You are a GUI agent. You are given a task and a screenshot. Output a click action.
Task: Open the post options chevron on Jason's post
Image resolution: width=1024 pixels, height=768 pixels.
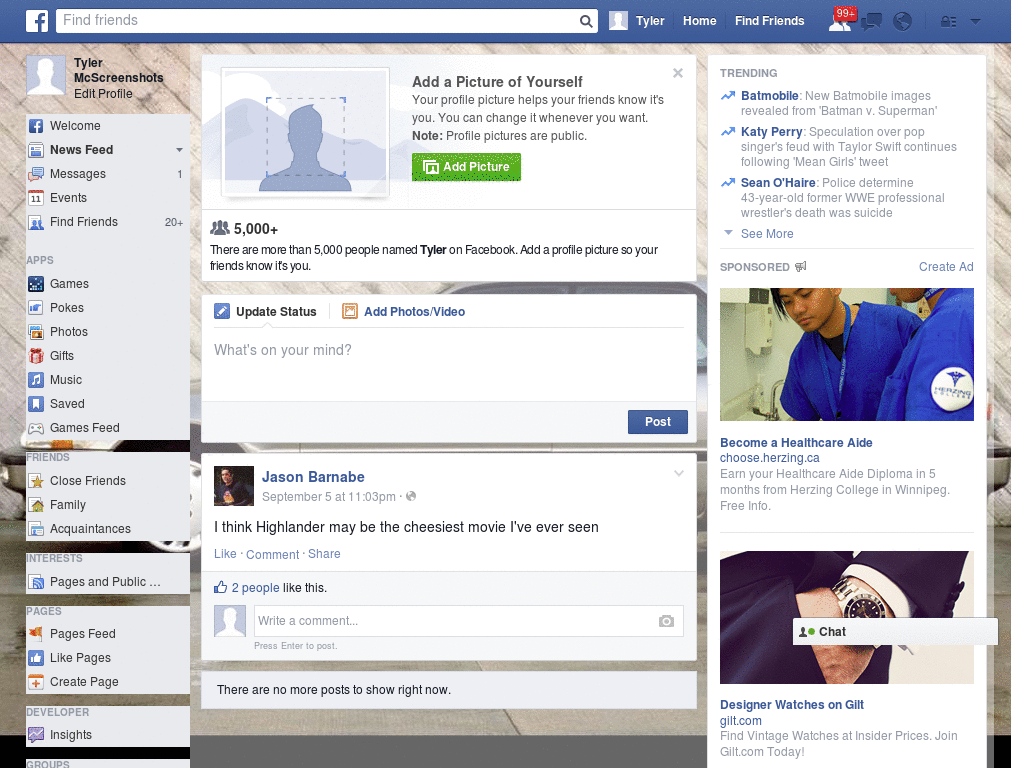[679, 473]
